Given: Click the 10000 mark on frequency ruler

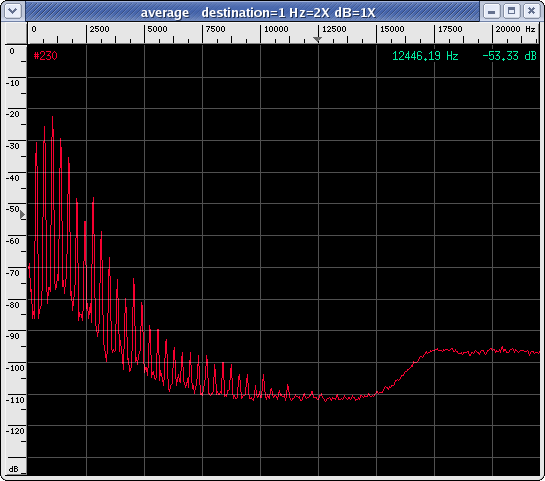Looking at the screenshot, I should click(276, 29).
